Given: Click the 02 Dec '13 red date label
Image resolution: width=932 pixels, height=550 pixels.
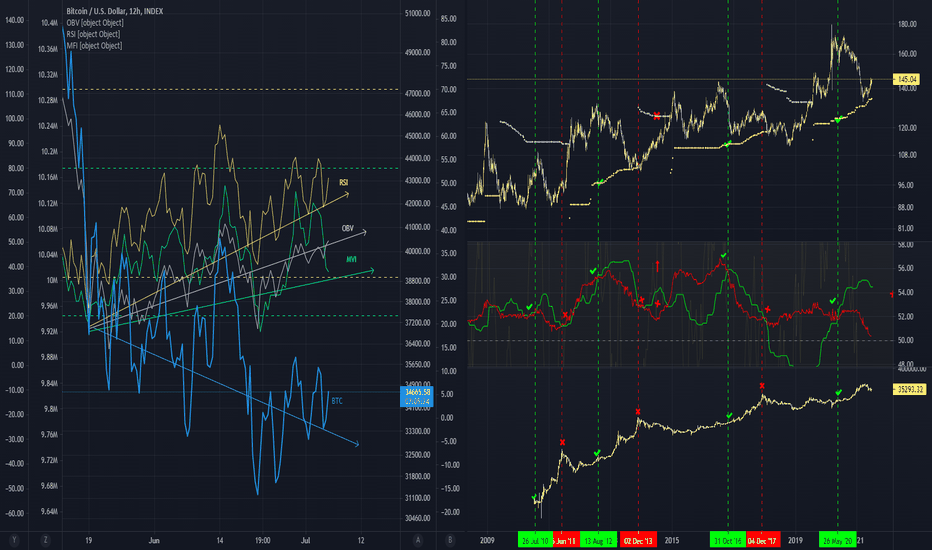Looking at the screenshot, I should (638, 540).
